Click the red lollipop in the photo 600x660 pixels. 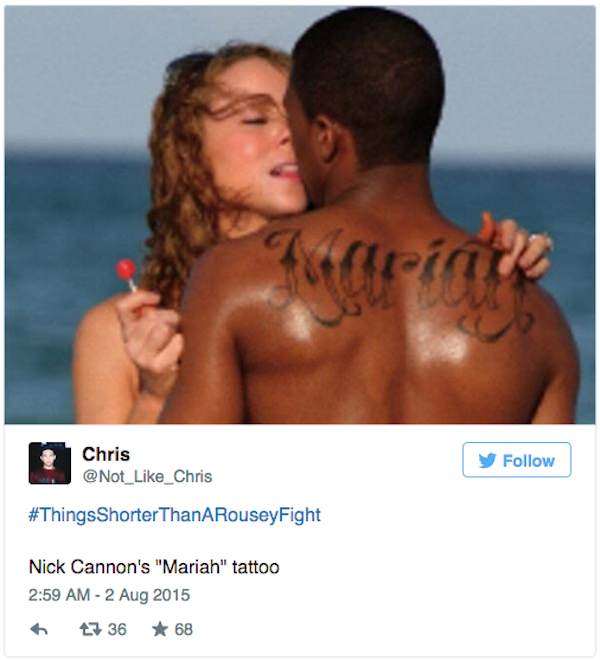pos(125,269)
